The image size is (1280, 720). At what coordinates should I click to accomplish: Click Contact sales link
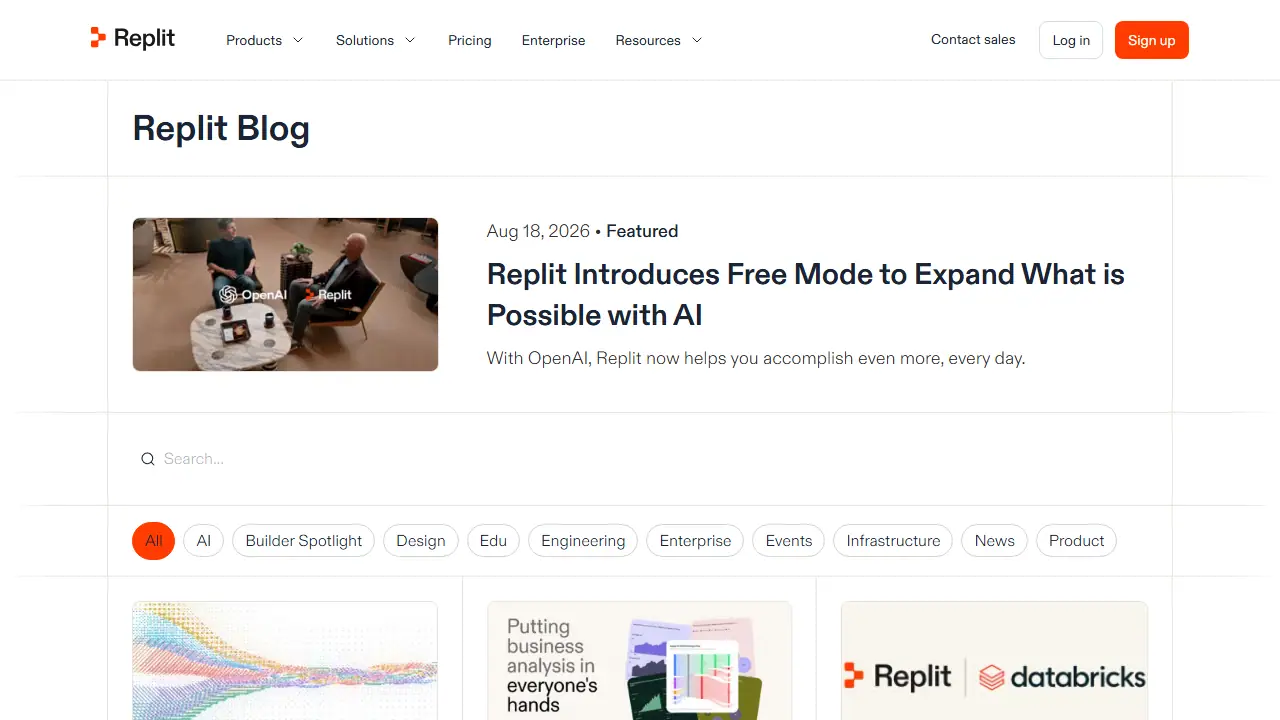click(973, 40)
